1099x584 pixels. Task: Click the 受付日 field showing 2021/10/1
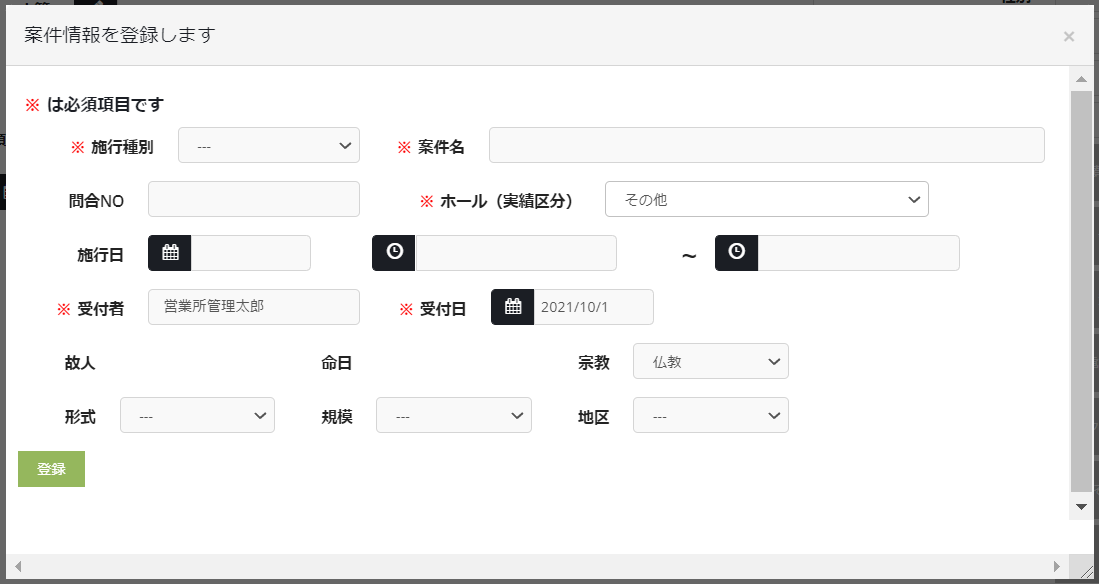coord(593,307)
